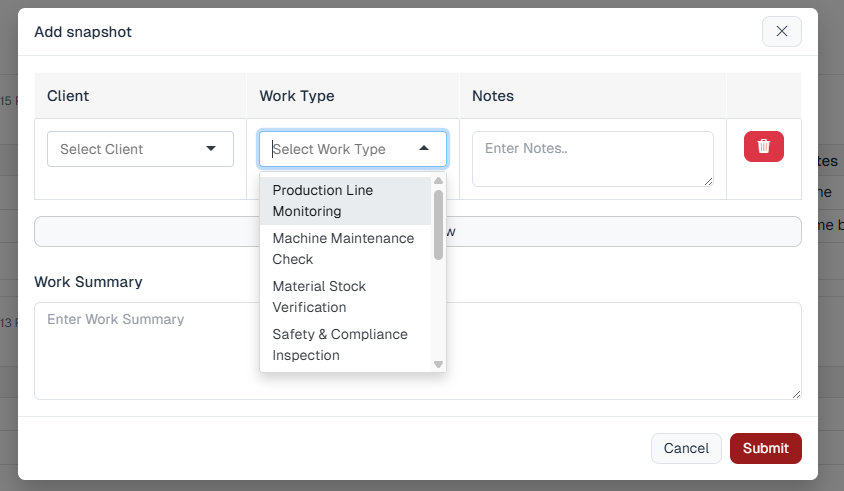The height and width of the screenshot is (491, 844).
Task: Collapse the Work Type list via its caret
Action: (x=424, y=149)
